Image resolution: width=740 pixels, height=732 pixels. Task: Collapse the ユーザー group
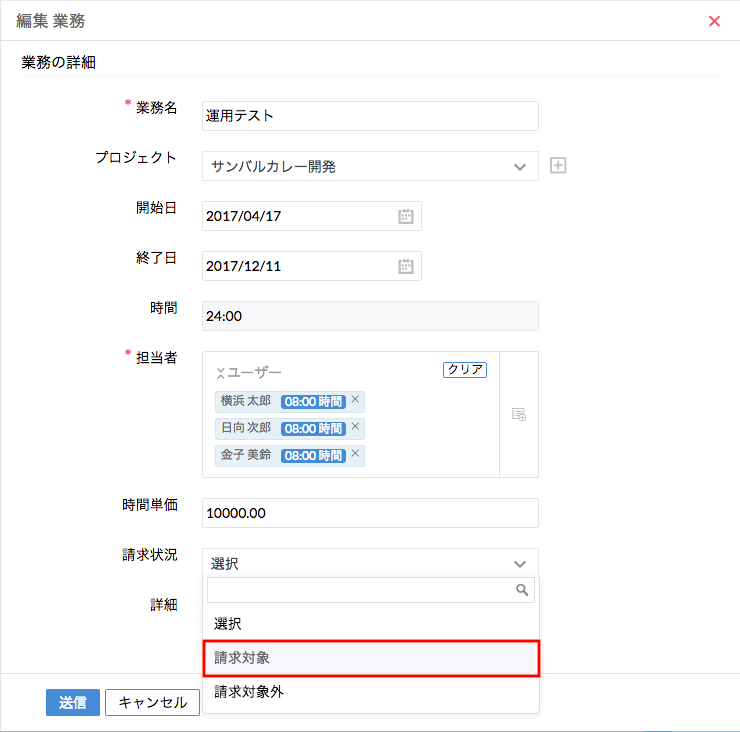220,372
